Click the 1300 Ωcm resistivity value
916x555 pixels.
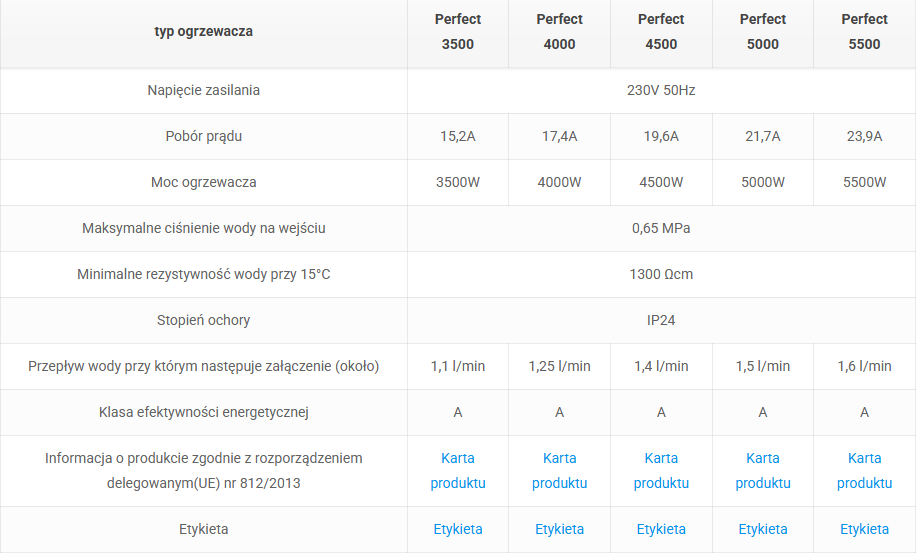pos(661,274)
